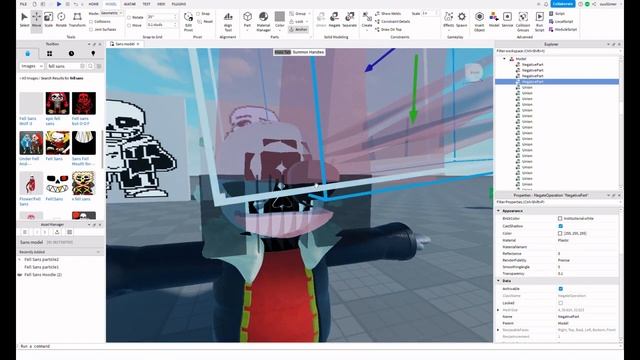Insert a LocalScript

point(561,21)
